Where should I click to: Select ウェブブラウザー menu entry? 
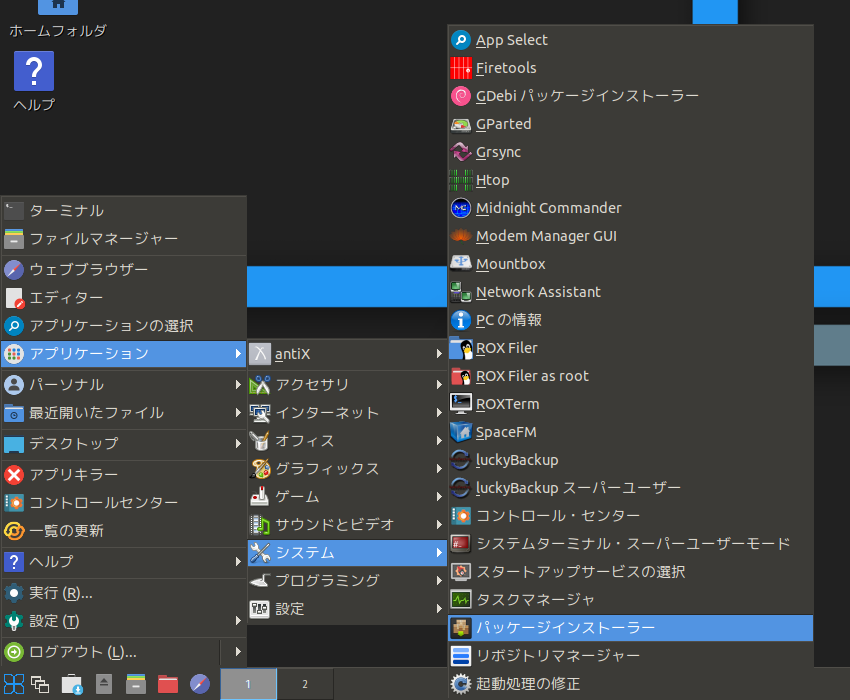tap(124, 269)
